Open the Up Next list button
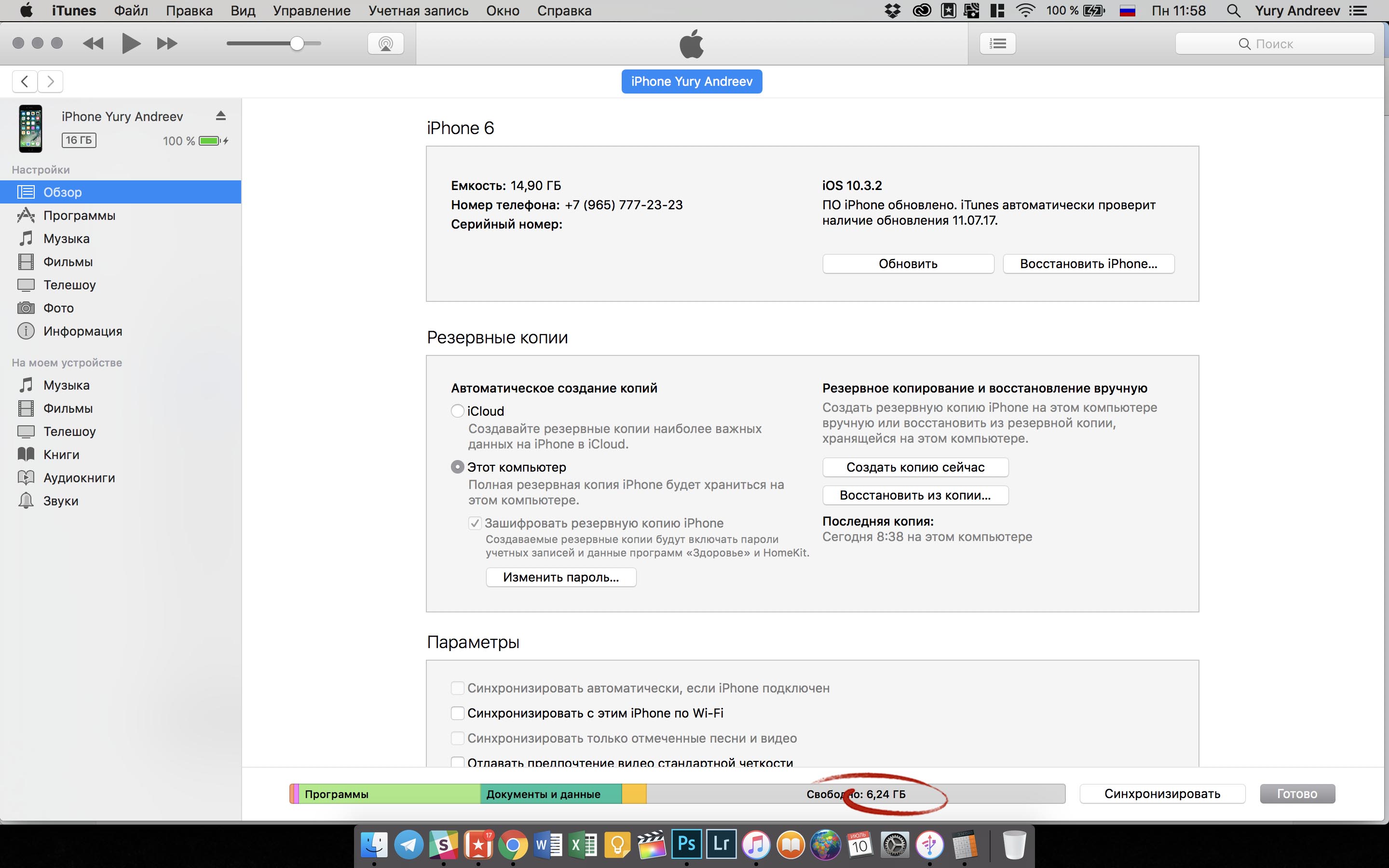1389x868 pixels. click(x=997, y=43)
